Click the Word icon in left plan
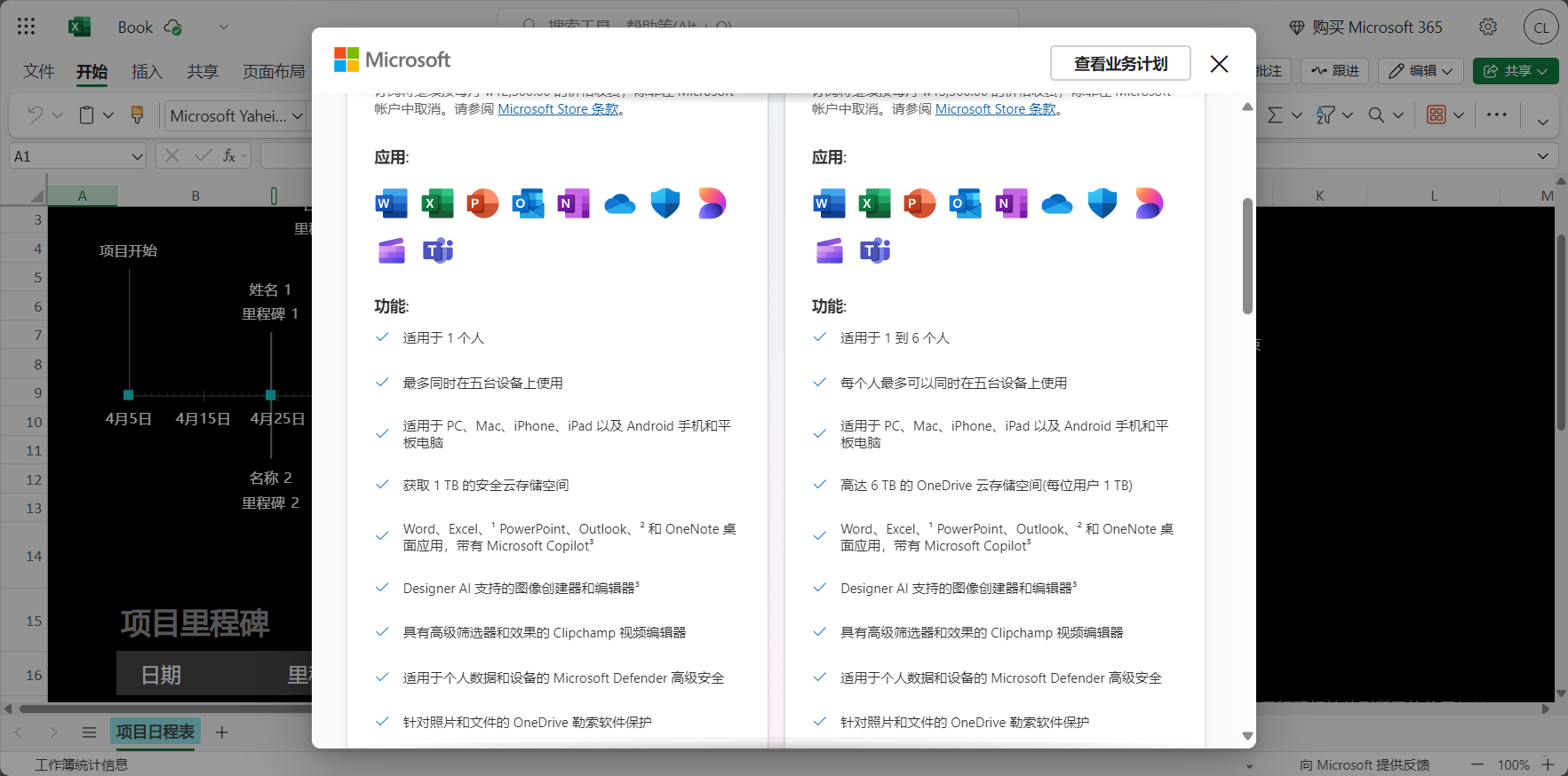 [391, 203]
